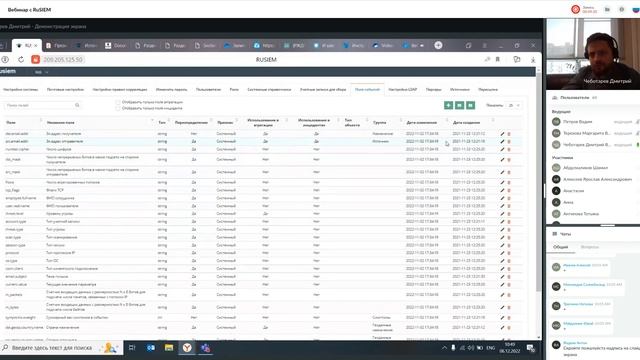
Task: Edit the in_packets row using pencil icon
Action: 502,295
